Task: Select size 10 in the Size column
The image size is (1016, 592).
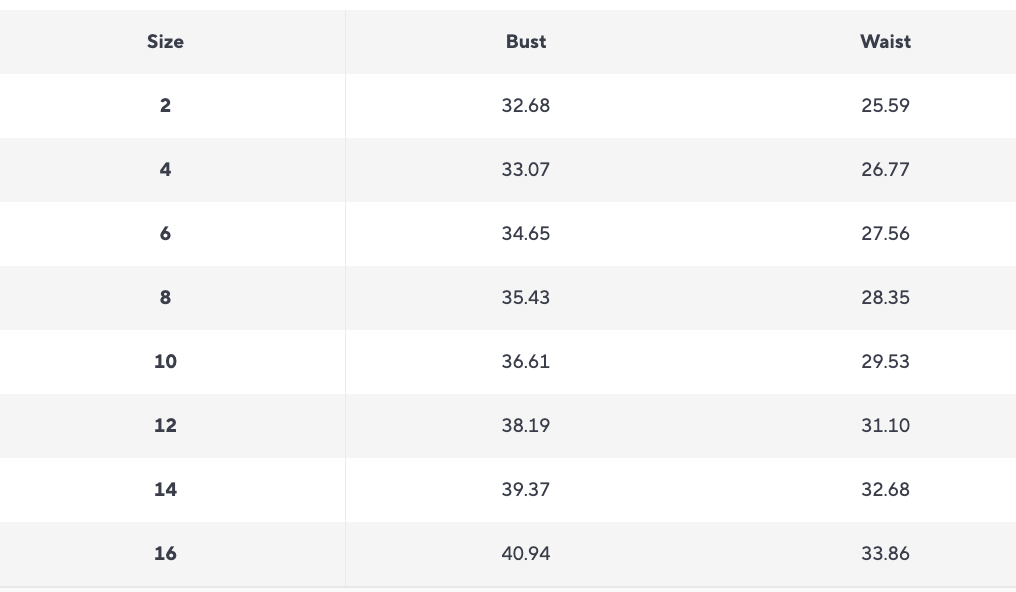Action: tap(165, 362)
